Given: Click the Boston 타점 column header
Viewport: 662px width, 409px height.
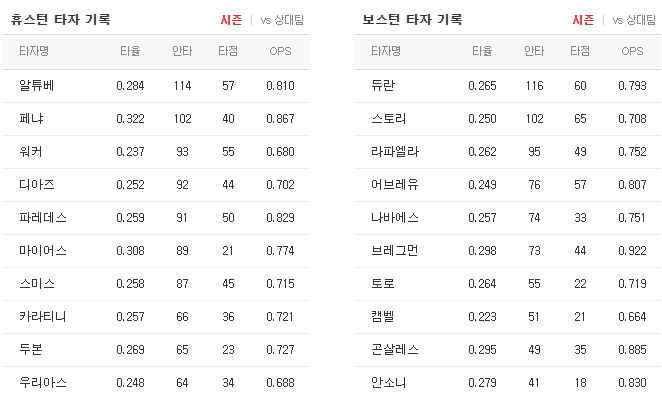Looking at the screenshot, I should pyautogui.click(x=580, y=51).
